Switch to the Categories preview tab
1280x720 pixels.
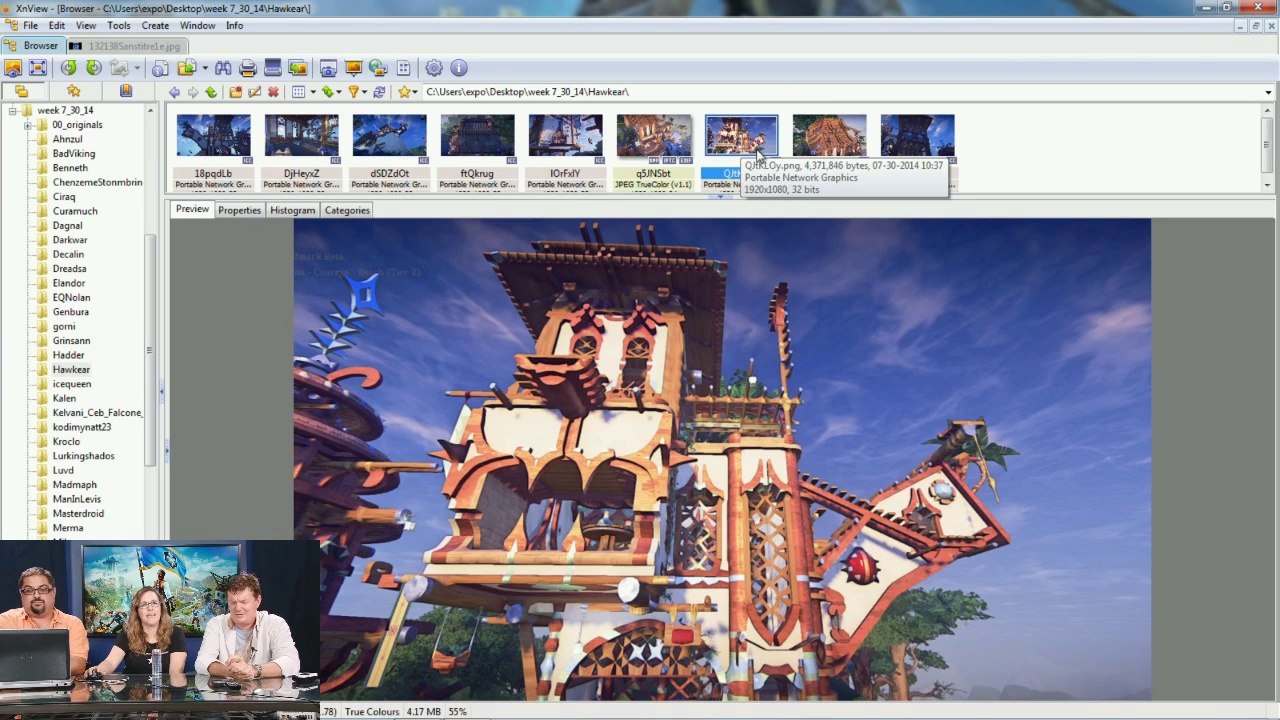point(347,210)
